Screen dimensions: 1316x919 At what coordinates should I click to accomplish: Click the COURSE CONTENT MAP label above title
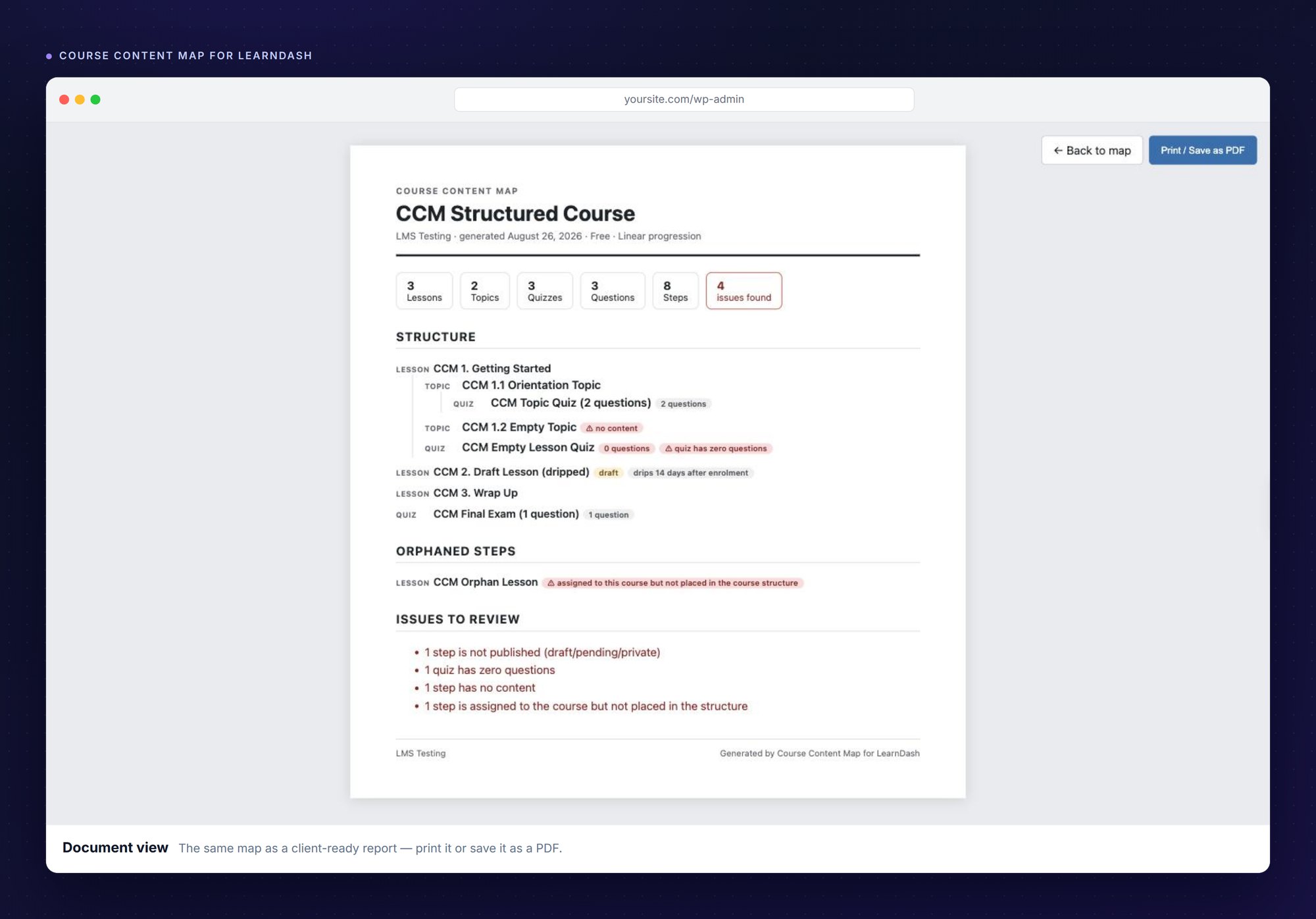[x=457, y=191]
